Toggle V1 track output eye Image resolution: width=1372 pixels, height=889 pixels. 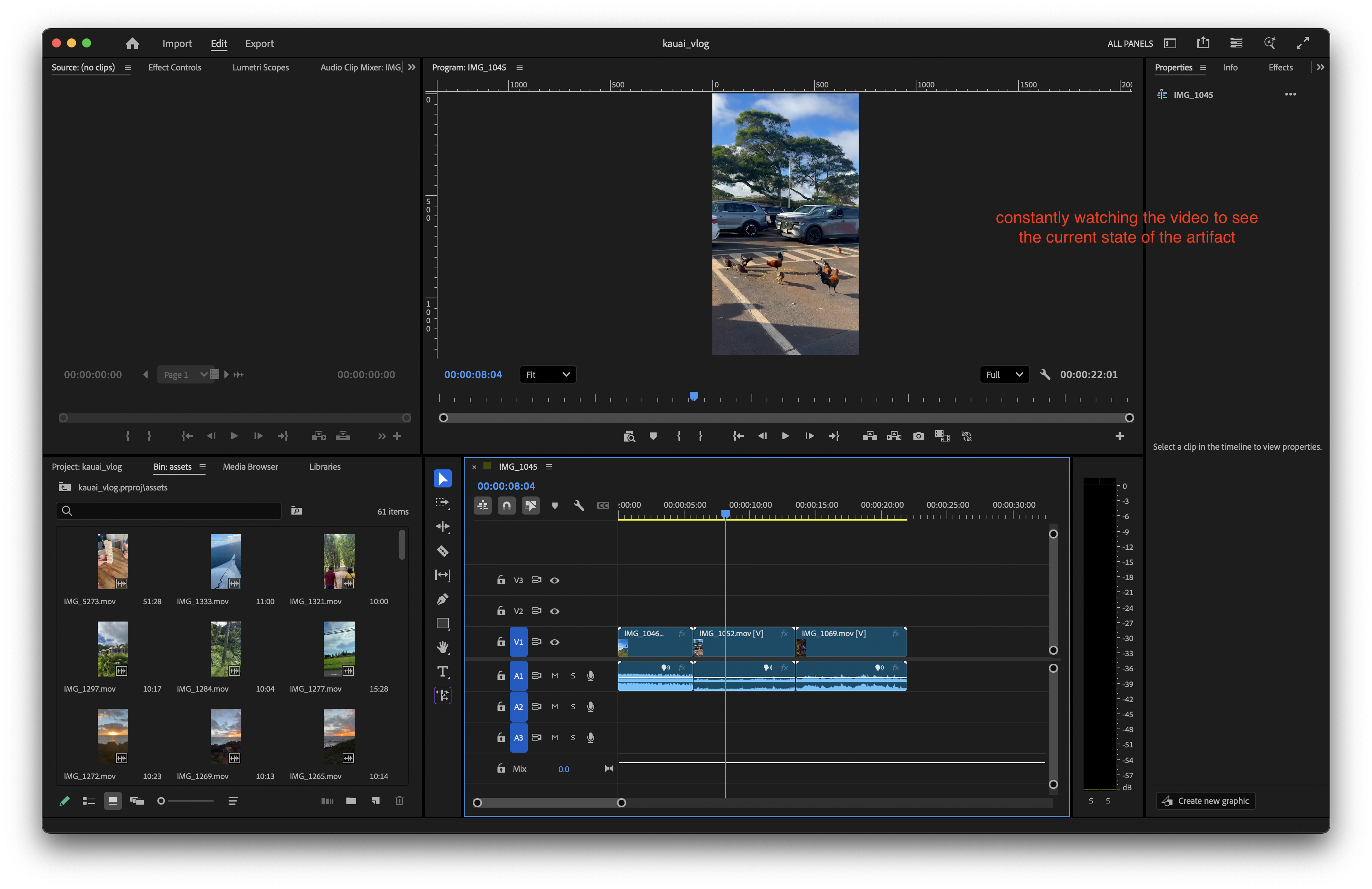[555, 642]
